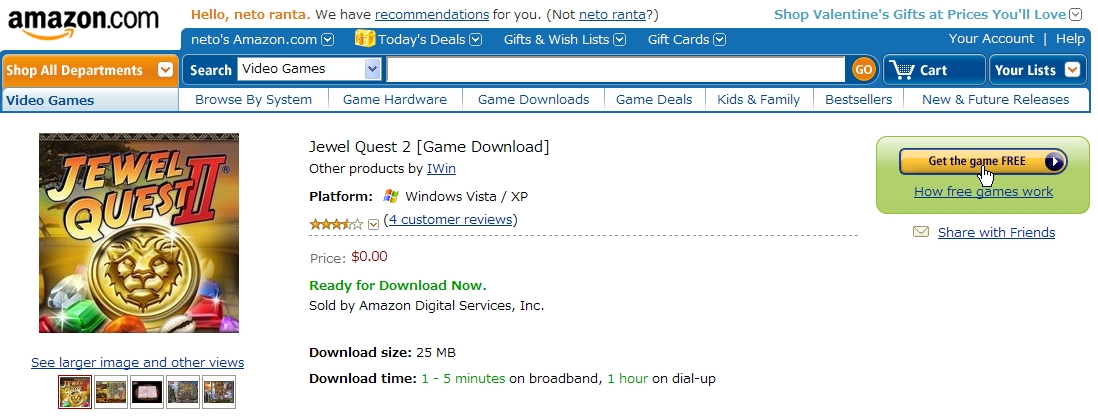Click the Amazon.com logo
1098x419 pixels.
pos(83,25)
